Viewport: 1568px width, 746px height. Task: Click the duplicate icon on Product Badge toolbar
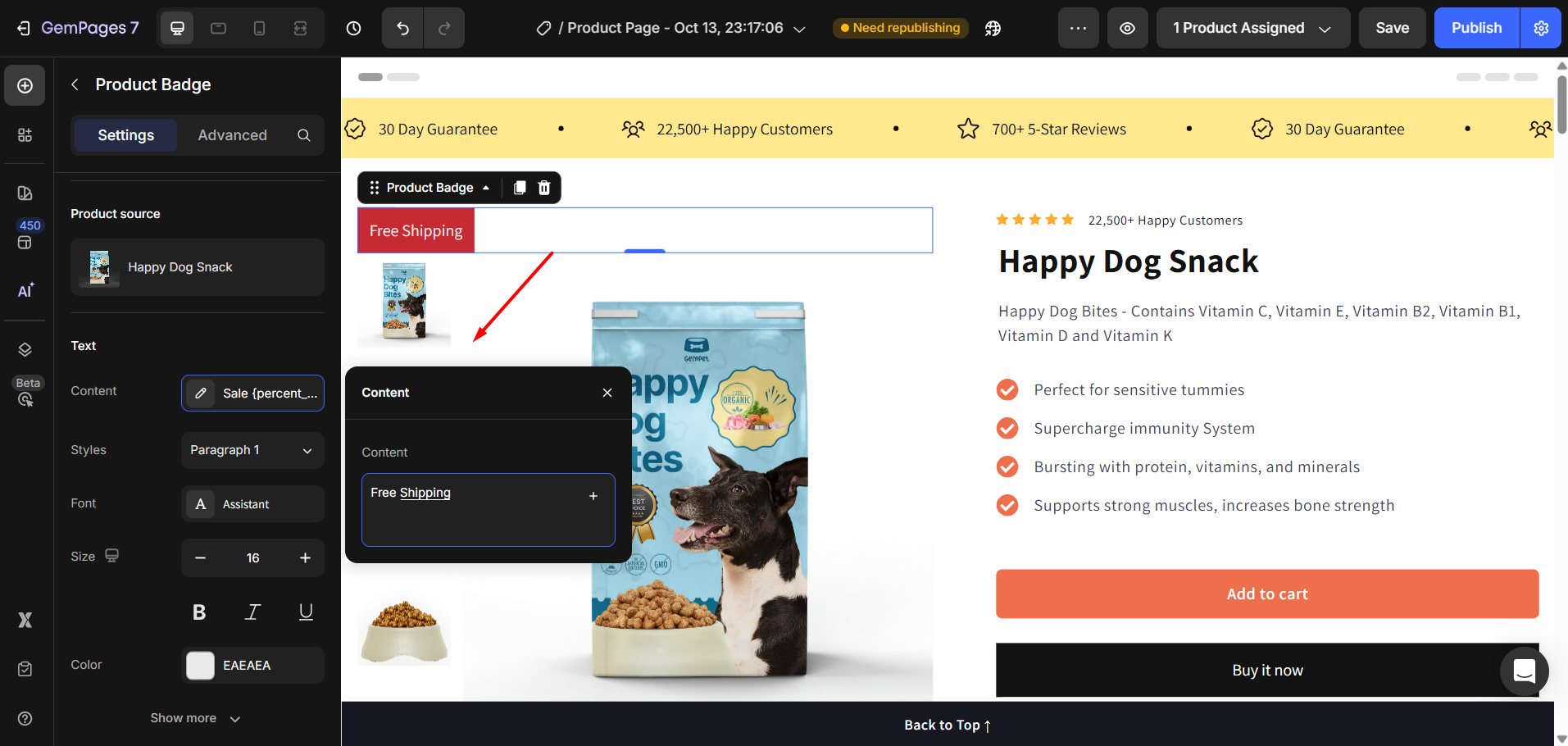click(519, 187)
